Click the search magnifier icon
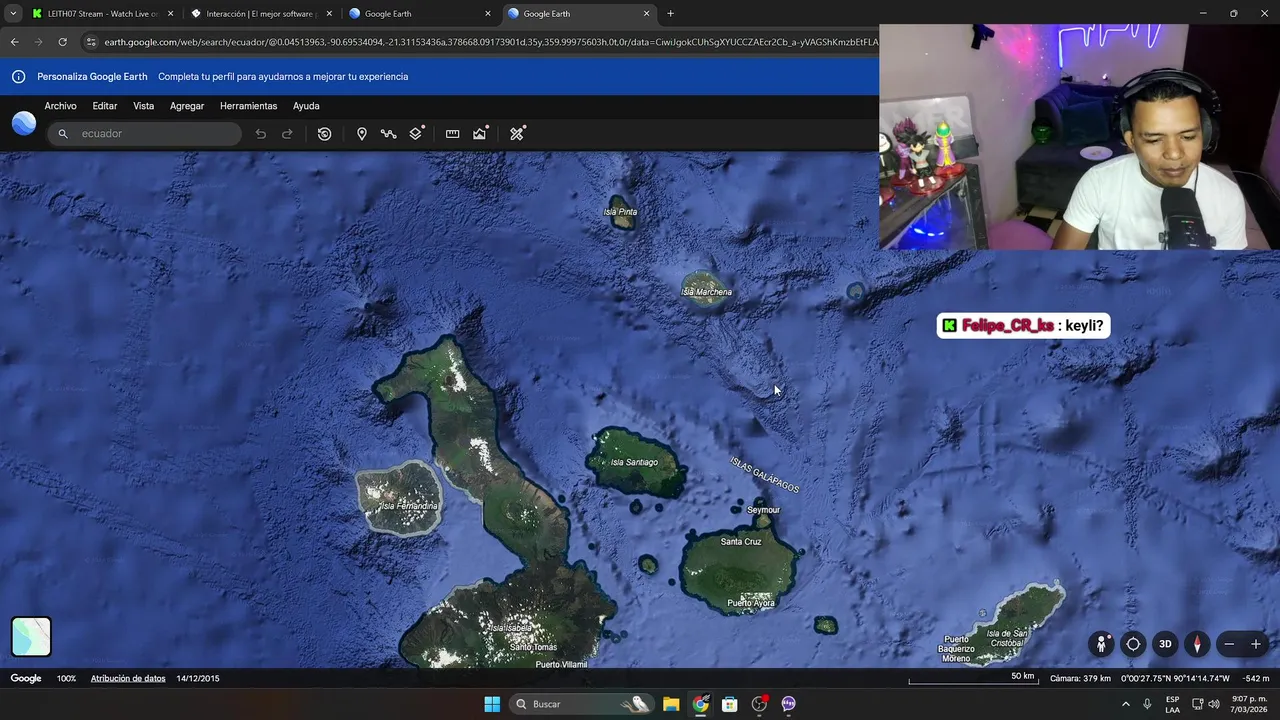The image size is (1280, 720). 63,134
